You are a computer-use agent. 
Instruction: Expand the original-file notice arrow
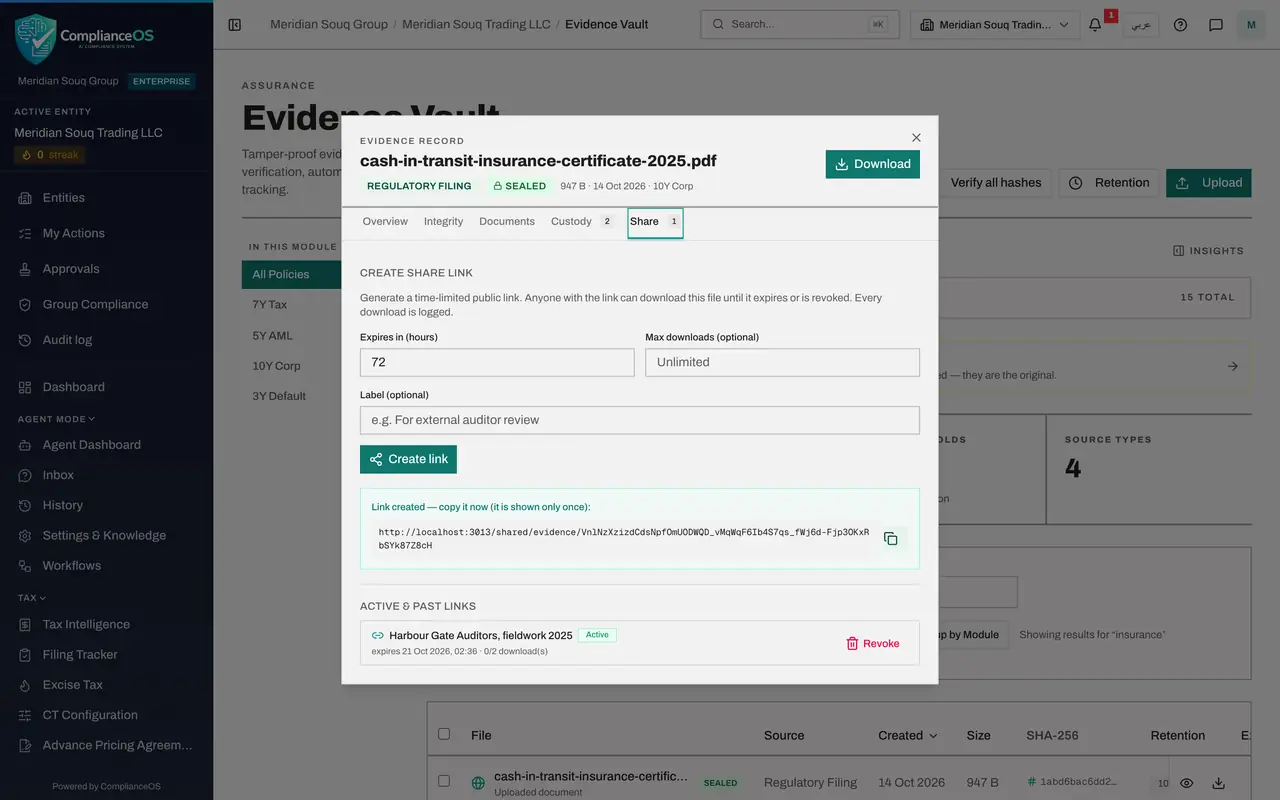click(x=1233, y=366)
